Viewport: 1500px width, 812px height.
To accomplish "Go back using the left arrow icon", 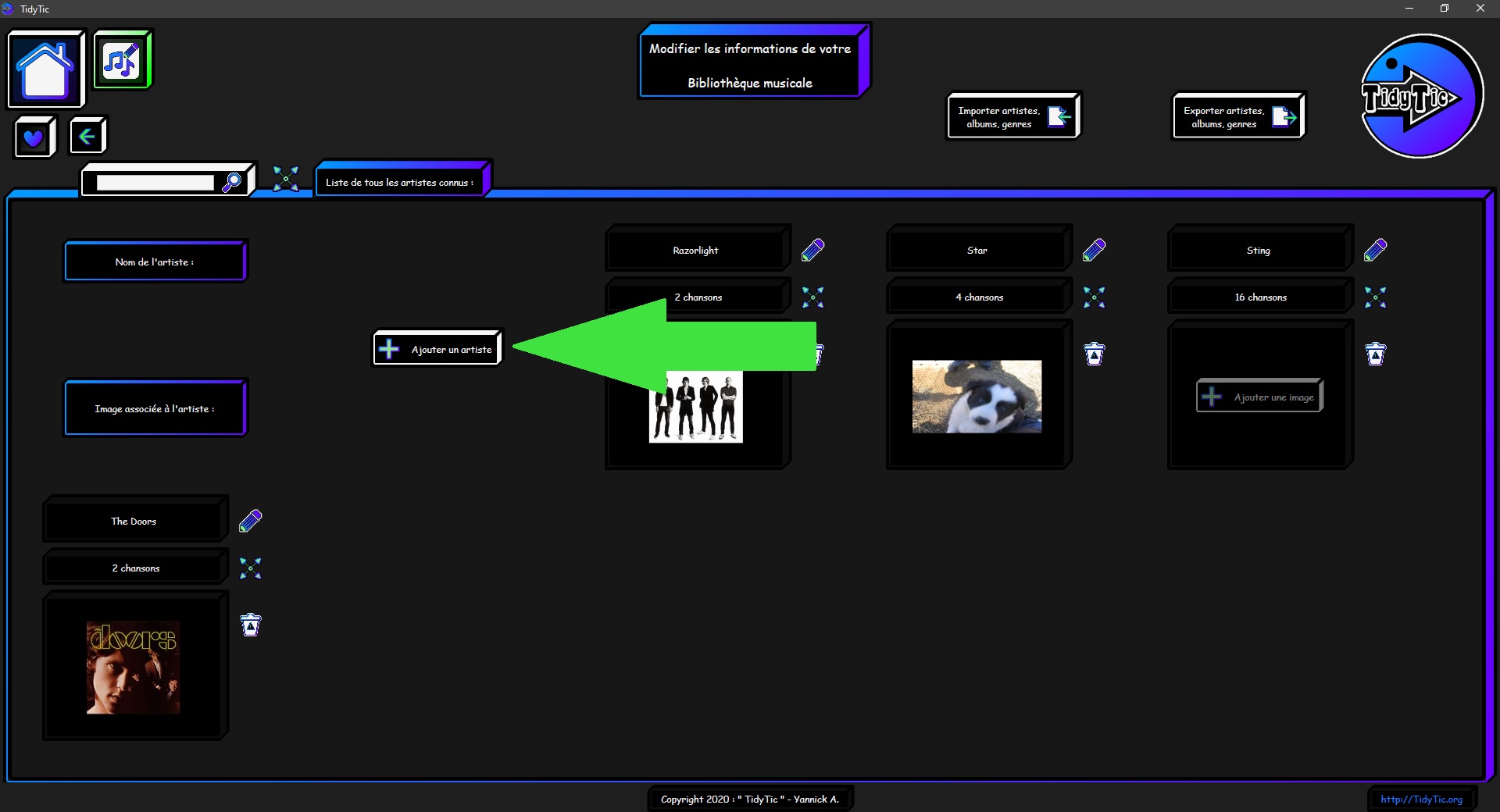I will [x=87, y=137].
